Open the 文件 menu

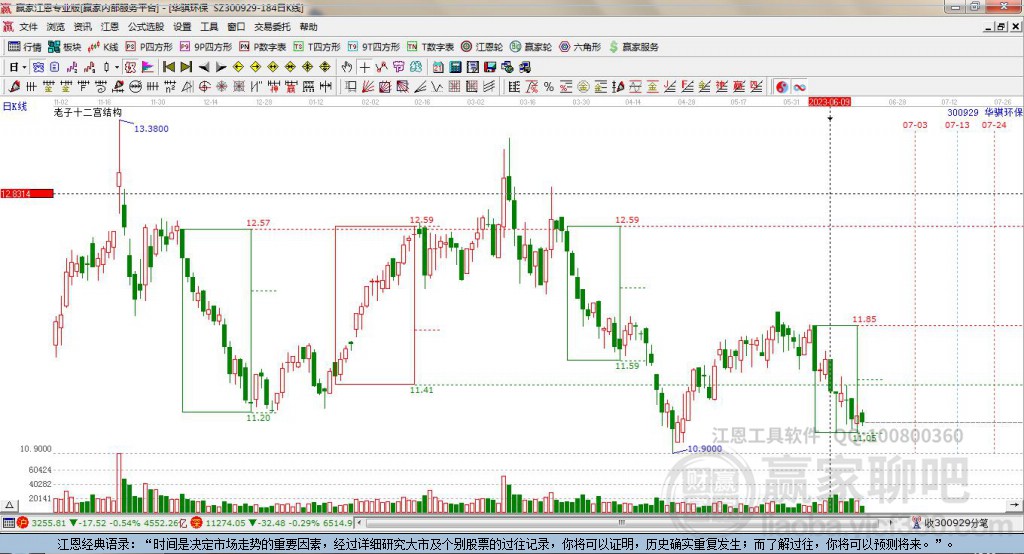(x=28, y=27)
